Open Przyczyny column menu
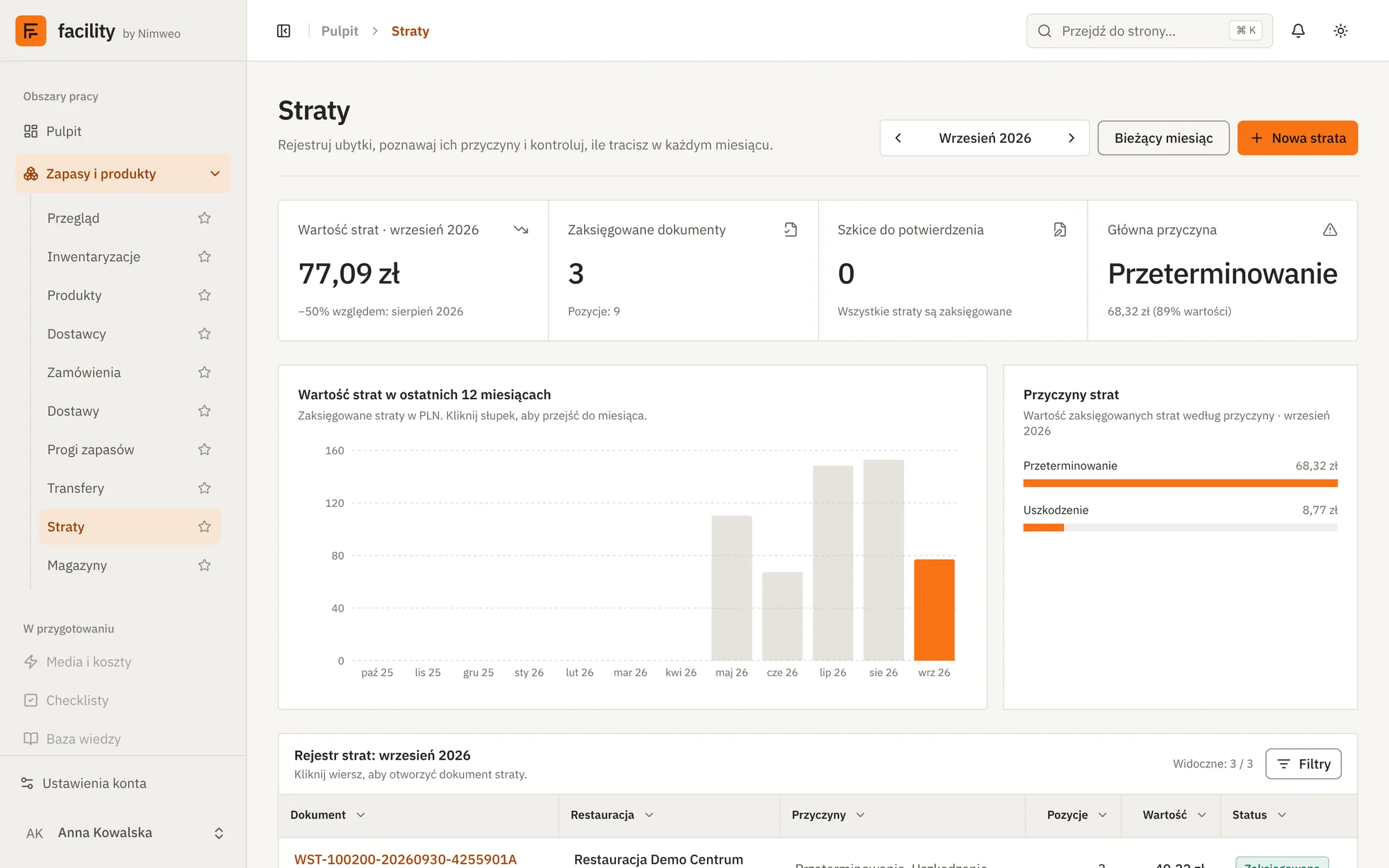 (860, 815)
